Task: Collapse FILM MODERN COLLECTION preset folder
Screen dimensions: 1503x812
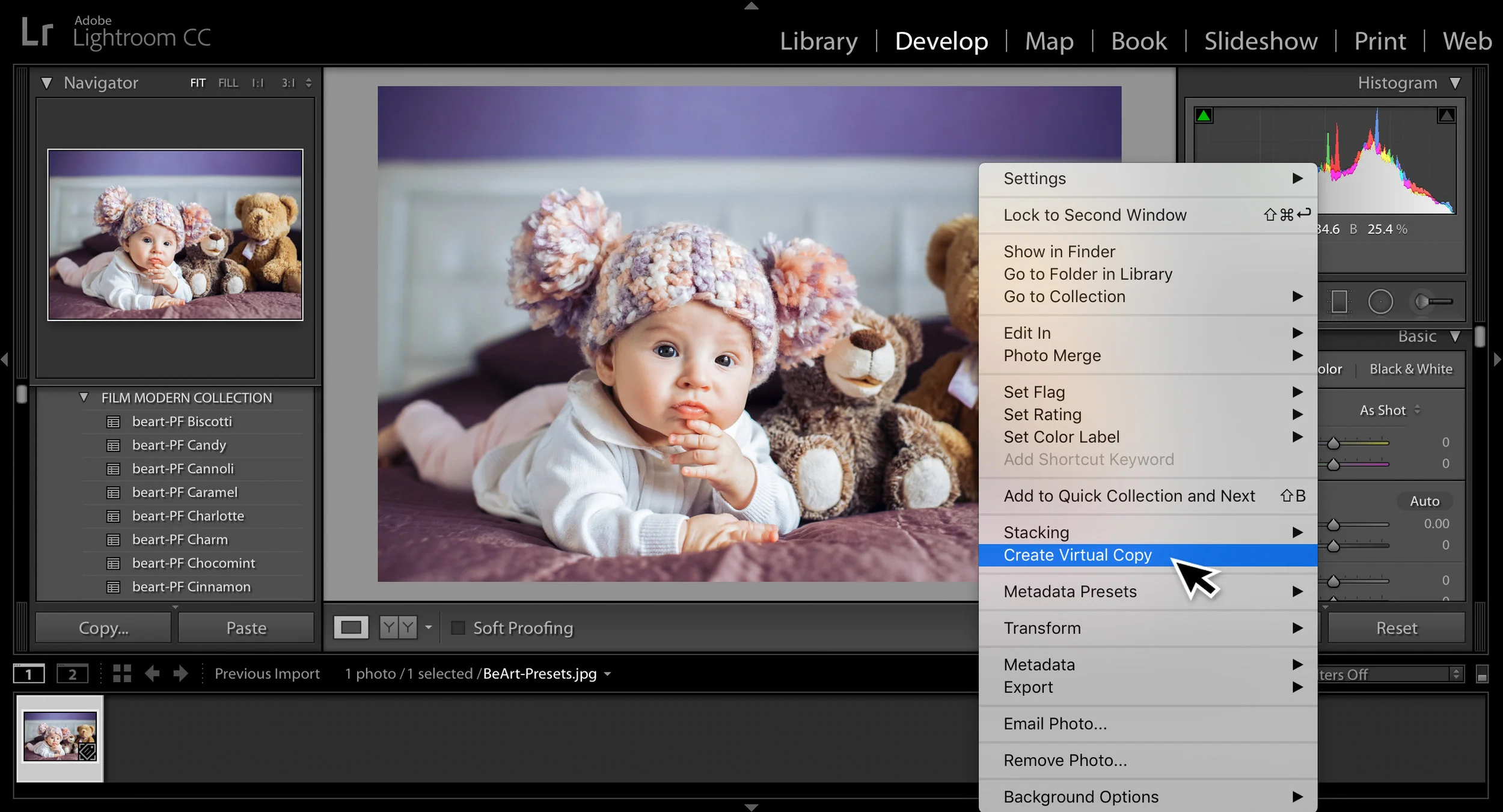Action: coord(84,397)
